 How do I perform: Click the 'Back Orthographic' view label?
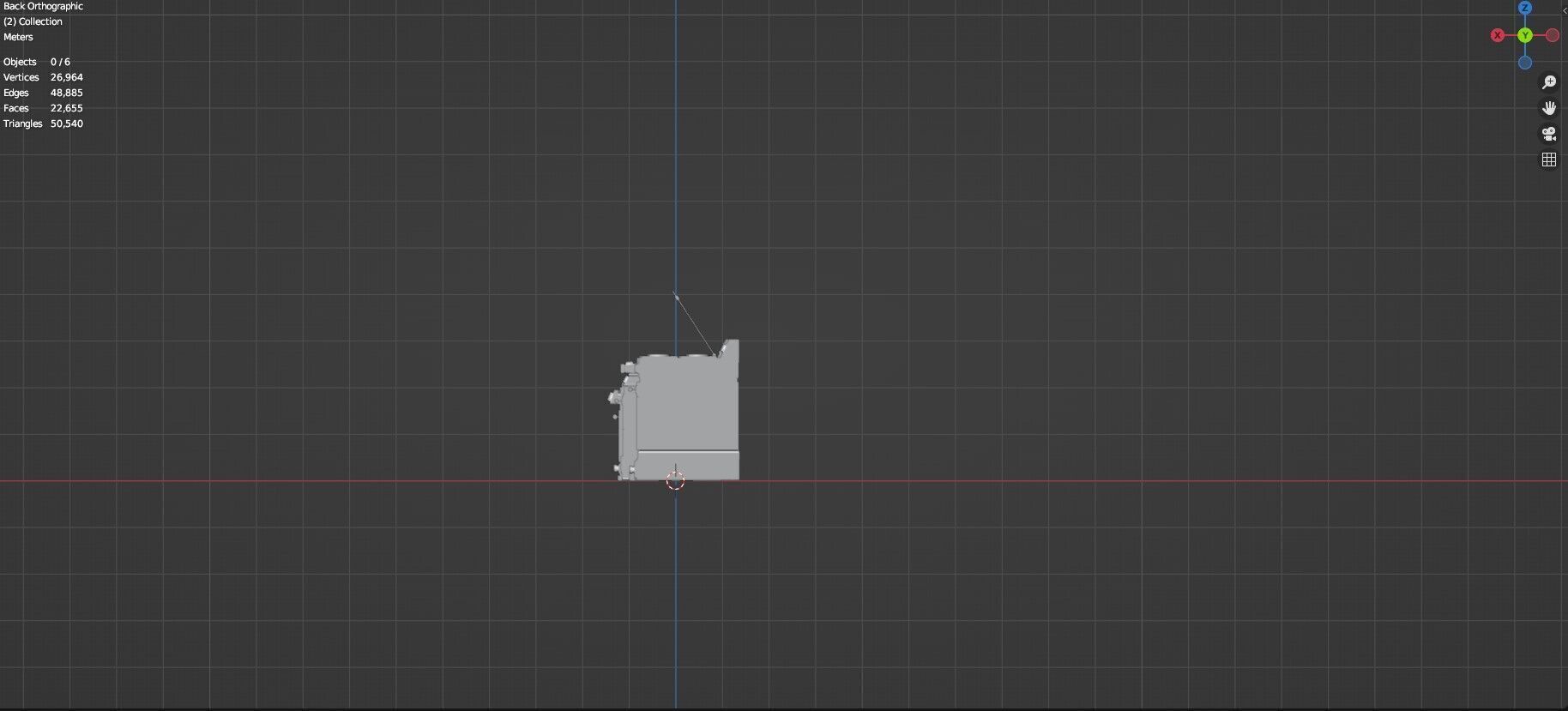click(x=43, y=6)
